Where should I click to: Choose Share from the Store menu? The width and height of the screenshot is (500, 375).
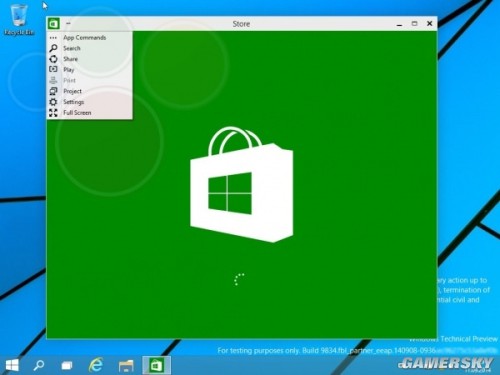(89, 59)
